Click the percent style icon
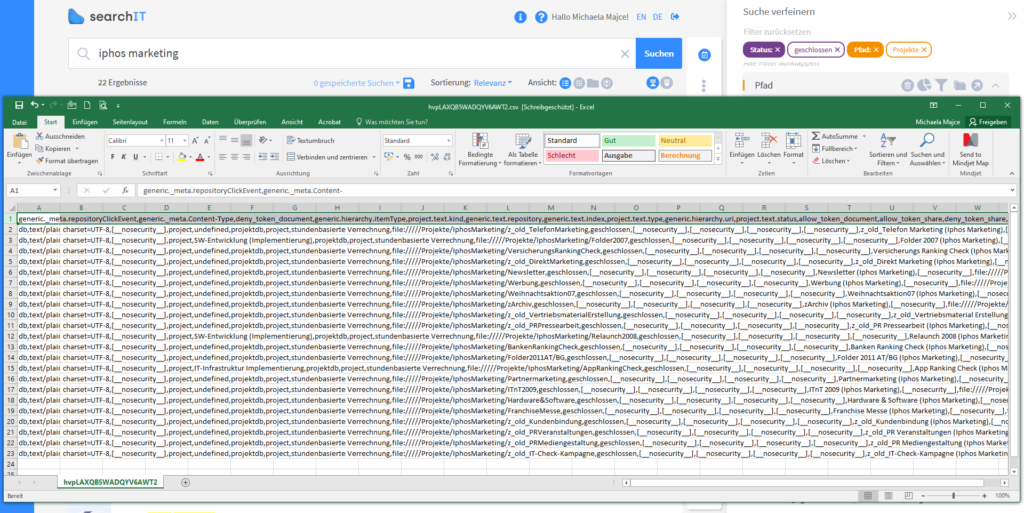This screenshot has height=513, width=1024. point(407,157)
